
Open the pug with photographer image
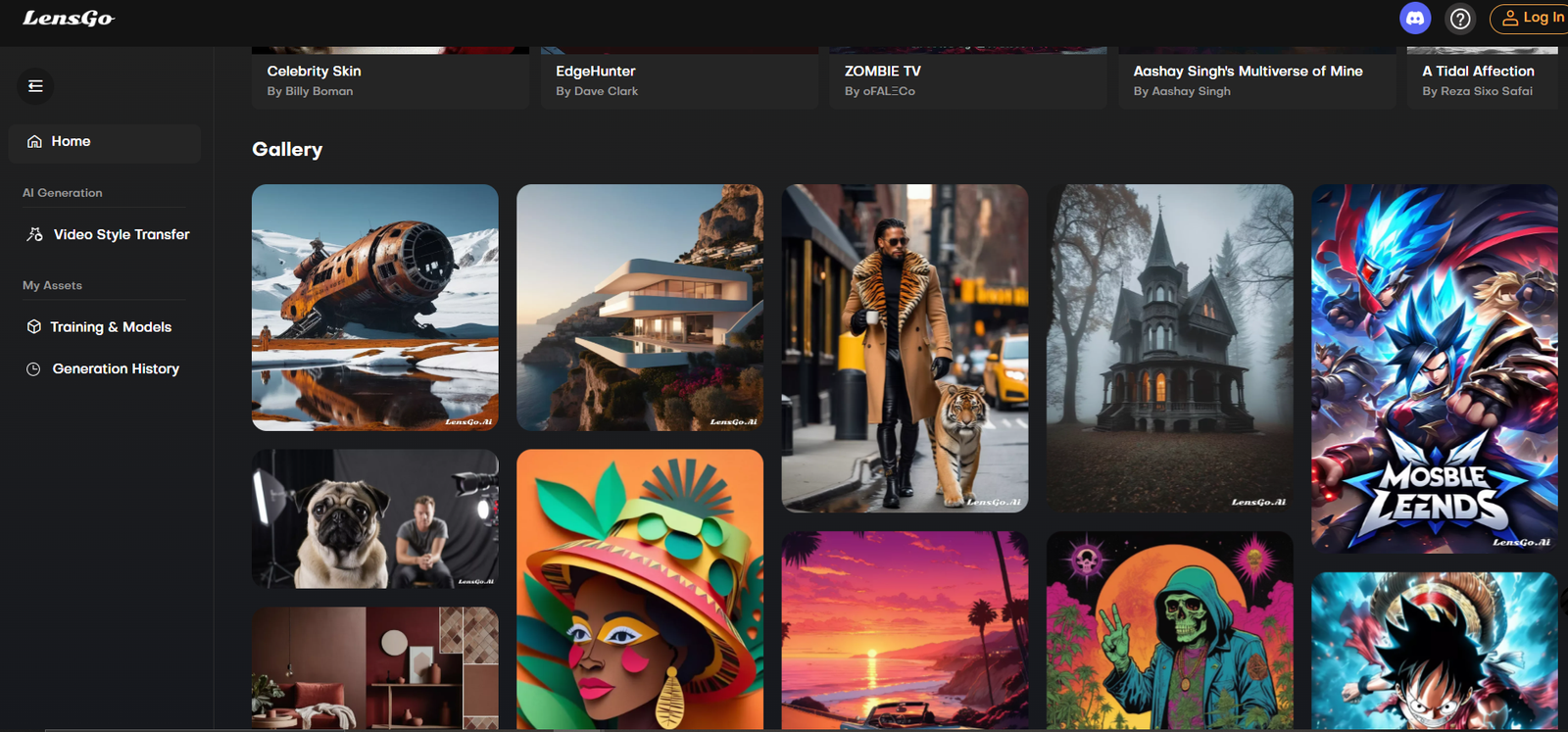coord(375,519)
